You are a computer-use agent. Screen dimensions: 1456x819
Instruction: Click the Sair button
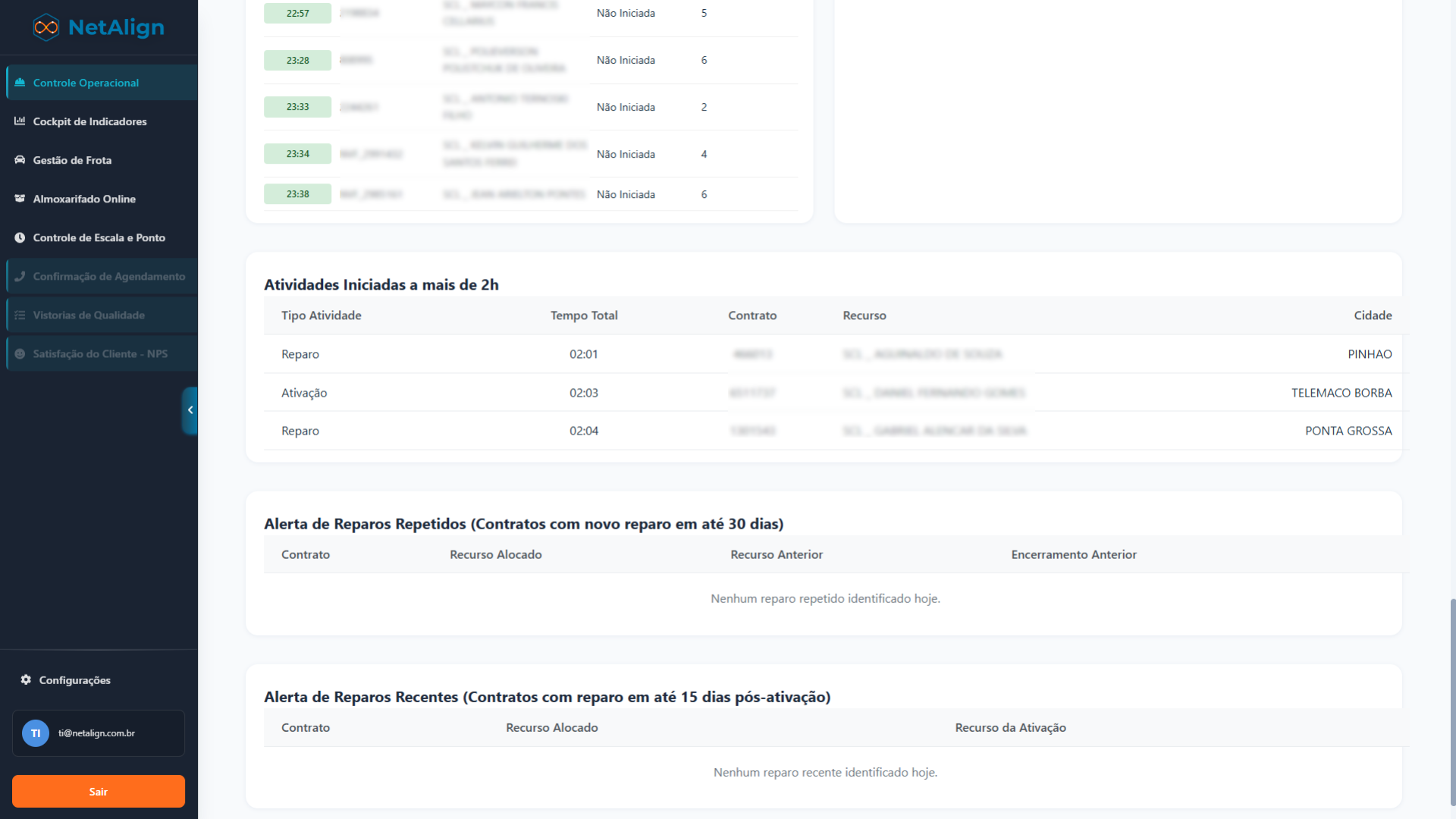pyautogui.click(x=98, y=791)
